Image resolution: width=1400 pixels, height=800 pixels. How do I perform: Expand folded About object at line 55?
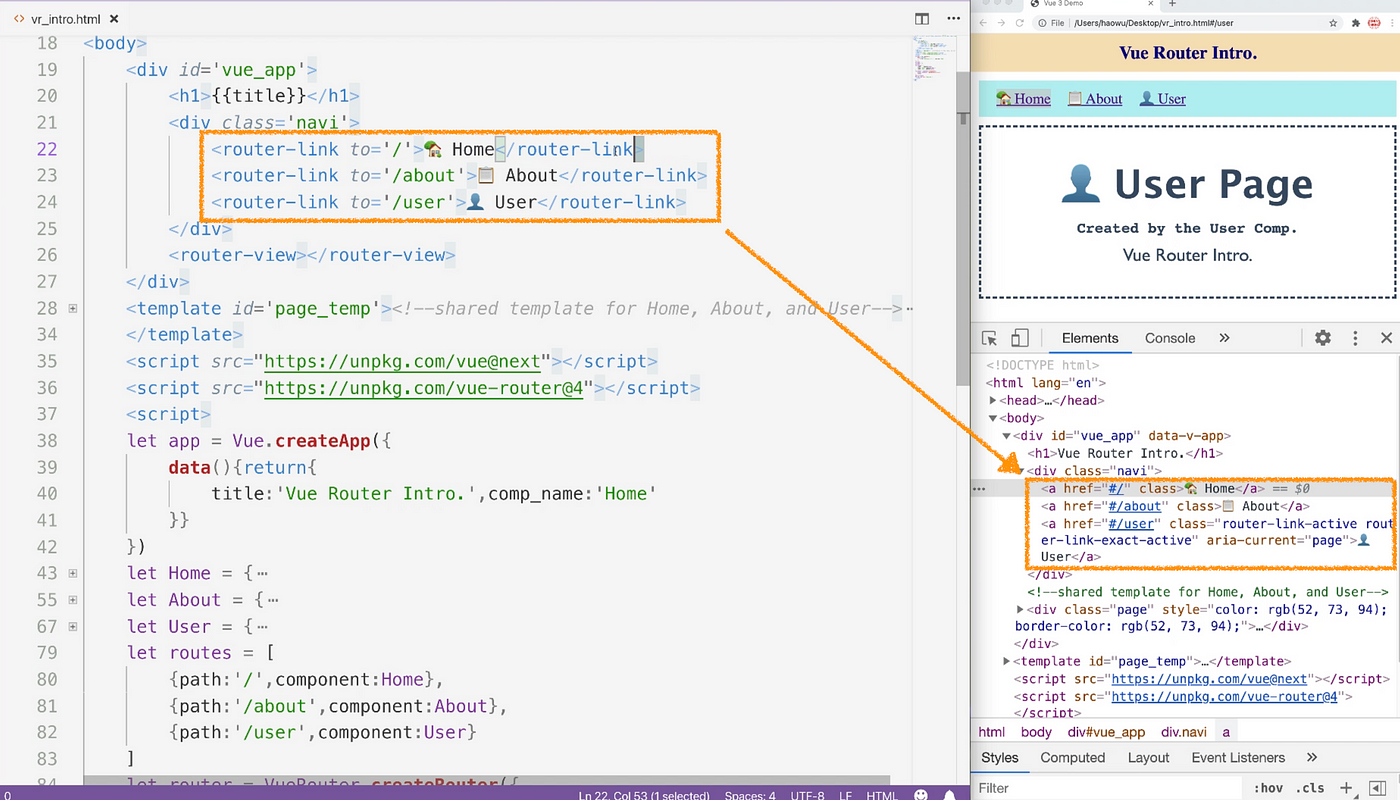pos(73,600)
